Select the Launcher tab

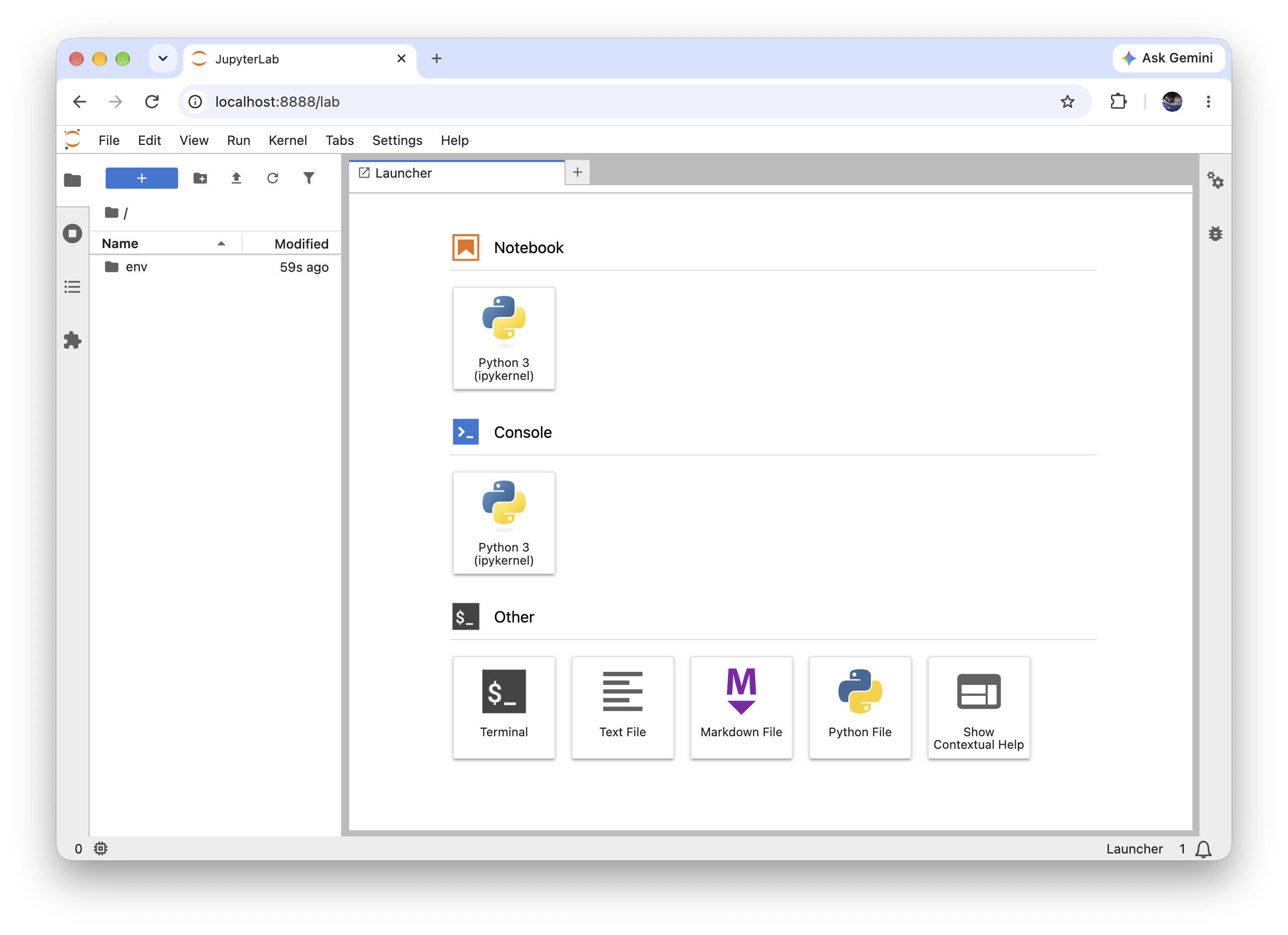(457, 173)
